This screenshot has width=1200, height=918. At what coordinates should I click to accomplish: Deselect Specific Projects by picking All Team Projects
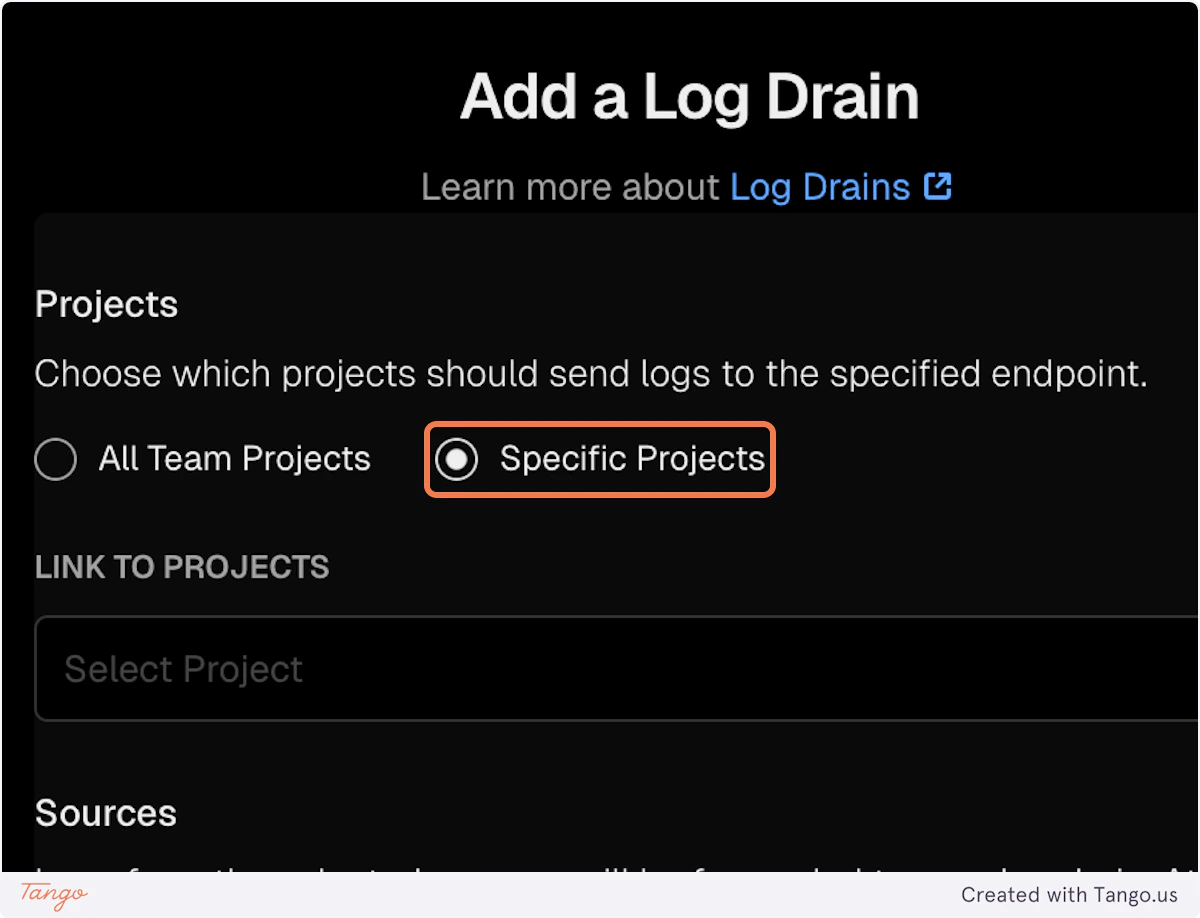point(55,459)
